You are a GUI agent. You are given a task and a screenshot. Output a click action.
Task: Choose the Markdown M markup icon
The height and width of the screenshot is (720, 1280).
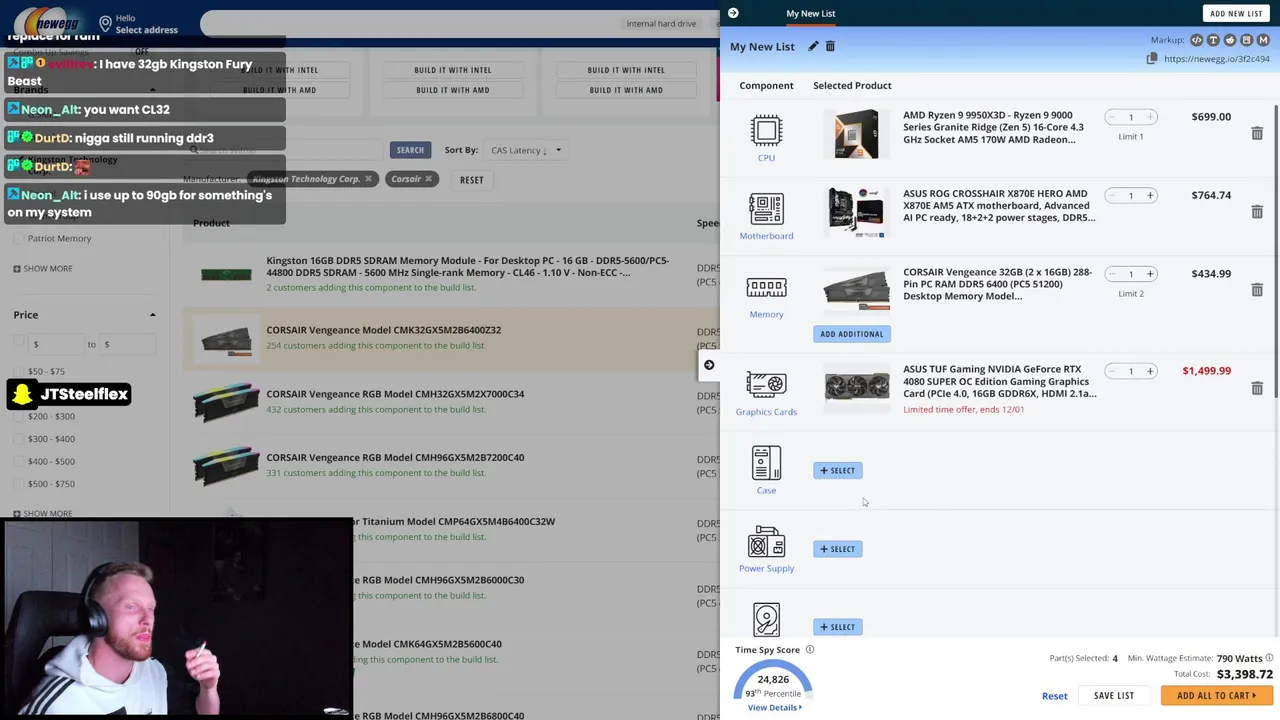(1263, 40)
